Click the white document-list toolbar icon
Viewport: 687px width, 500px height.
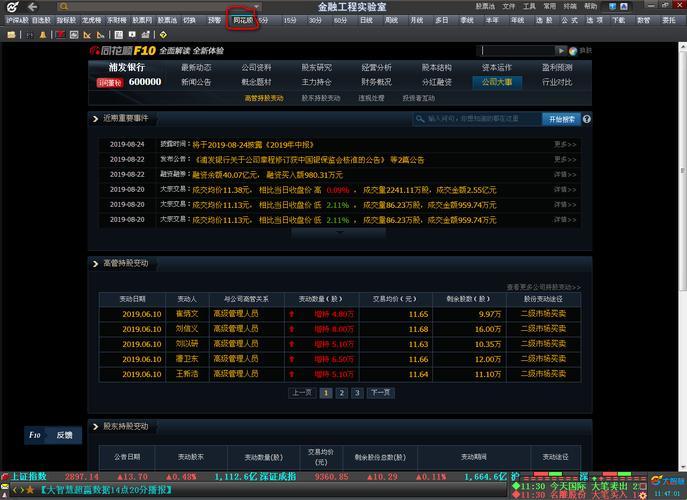[119, 35]
